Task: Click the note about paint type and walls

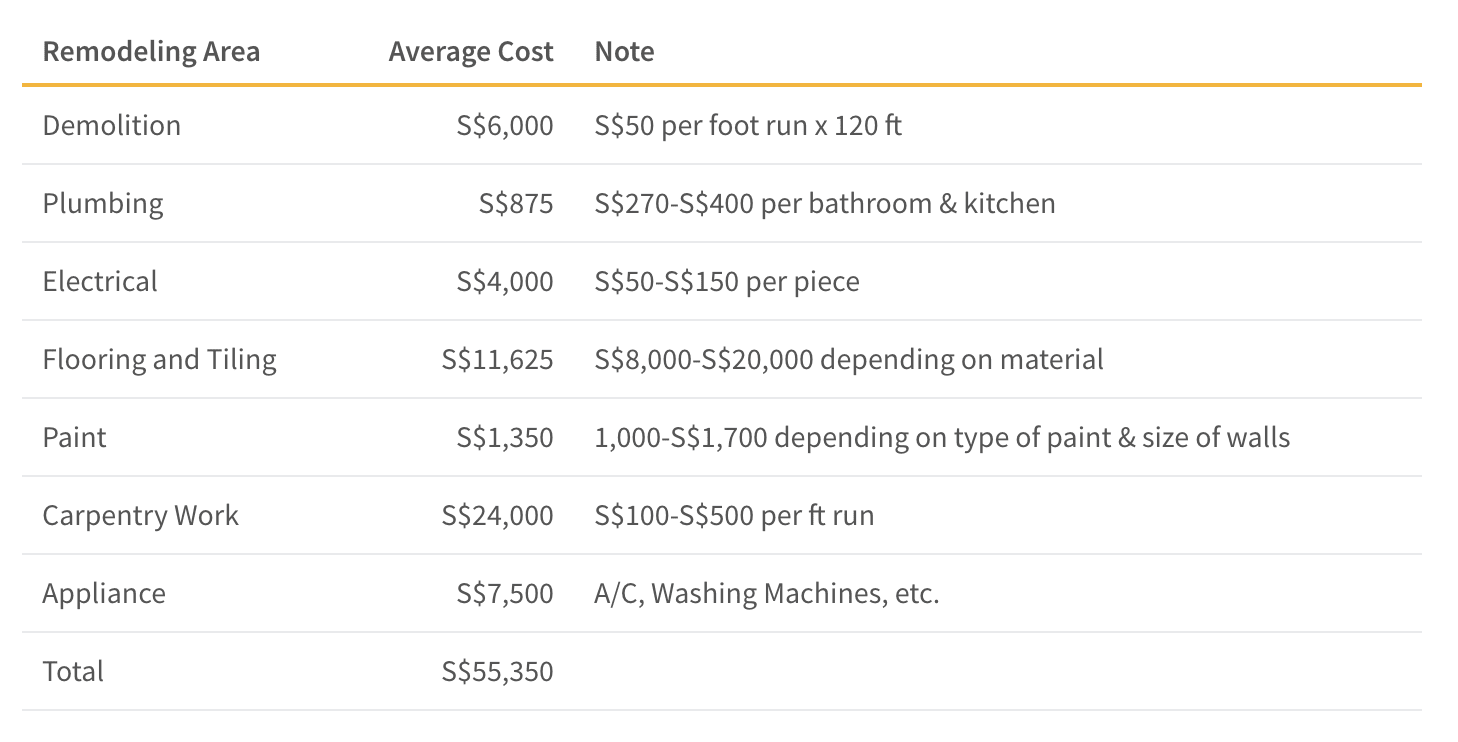Action: click(942, 437)
